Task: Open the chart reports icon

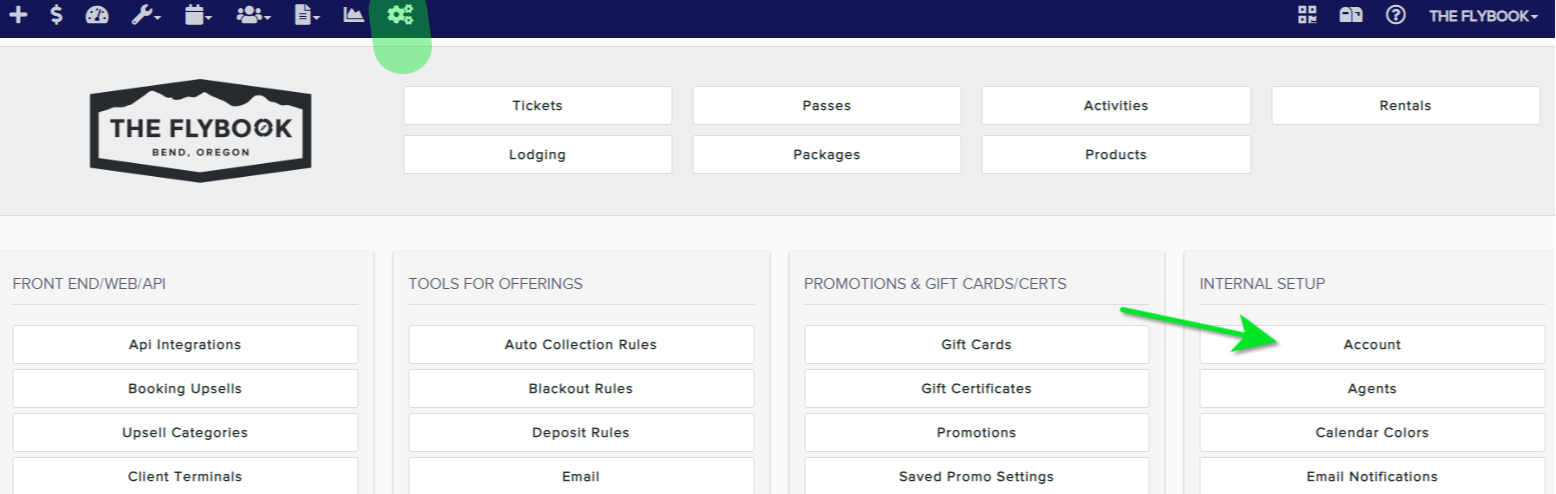Action: (354, 15)
